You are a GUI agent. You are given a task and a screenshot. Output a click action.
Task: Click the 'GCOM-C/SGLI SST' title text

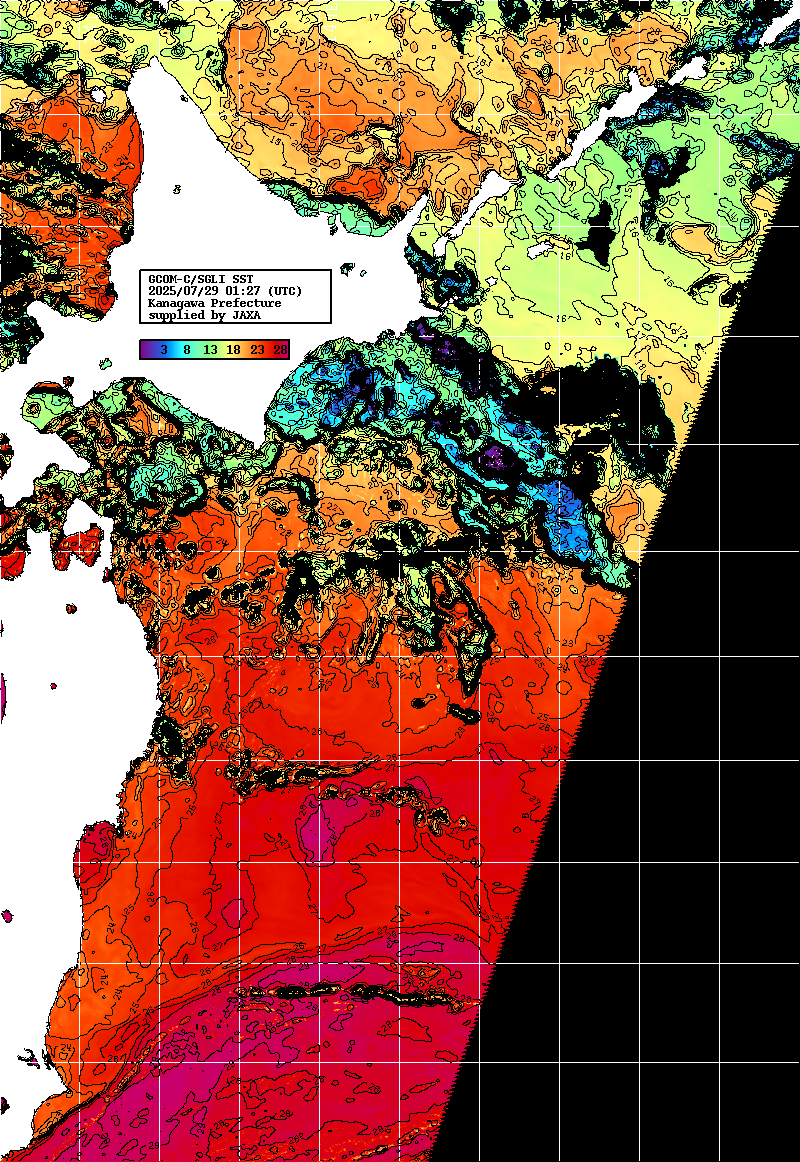201,279
